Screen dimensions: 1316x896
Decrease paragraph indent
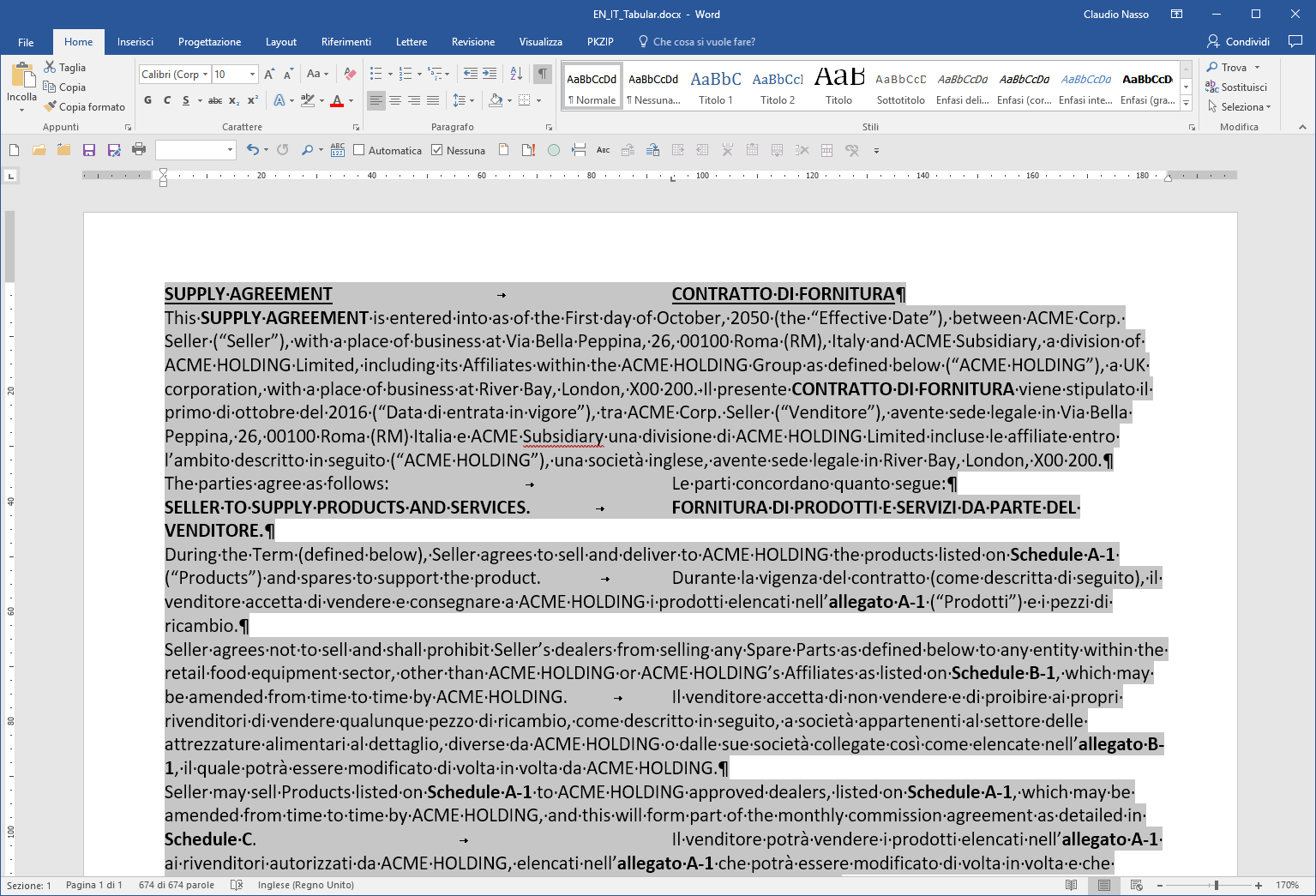[x=471, y=75]
